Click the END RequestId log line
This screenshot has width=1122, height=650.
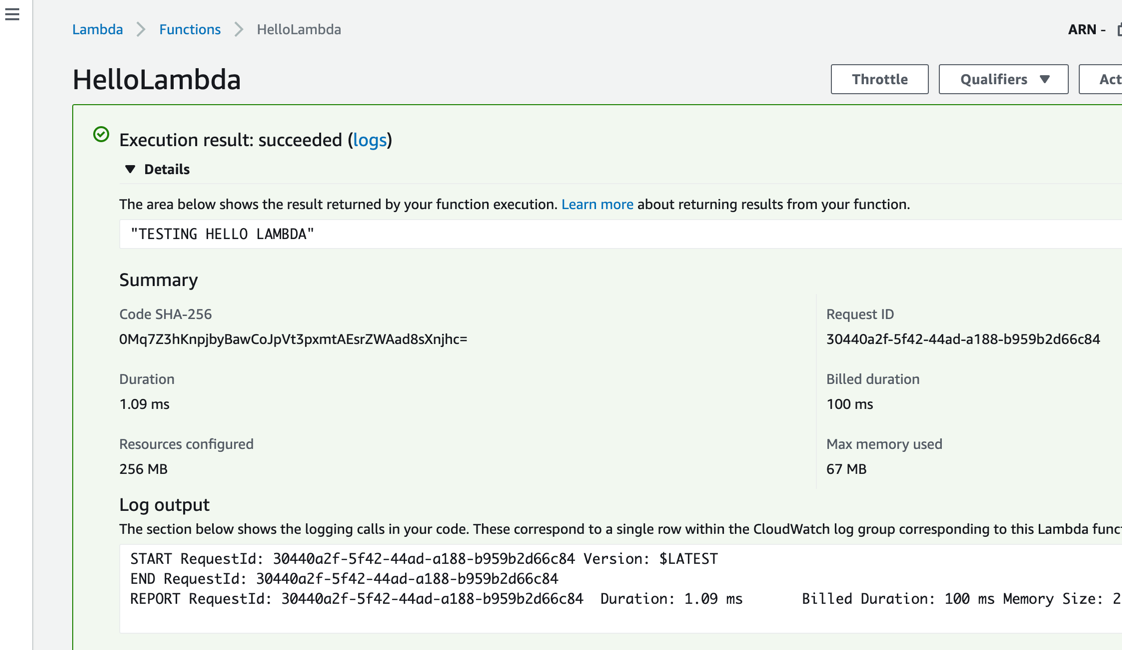pyautogui.click(x=343, y=579)
